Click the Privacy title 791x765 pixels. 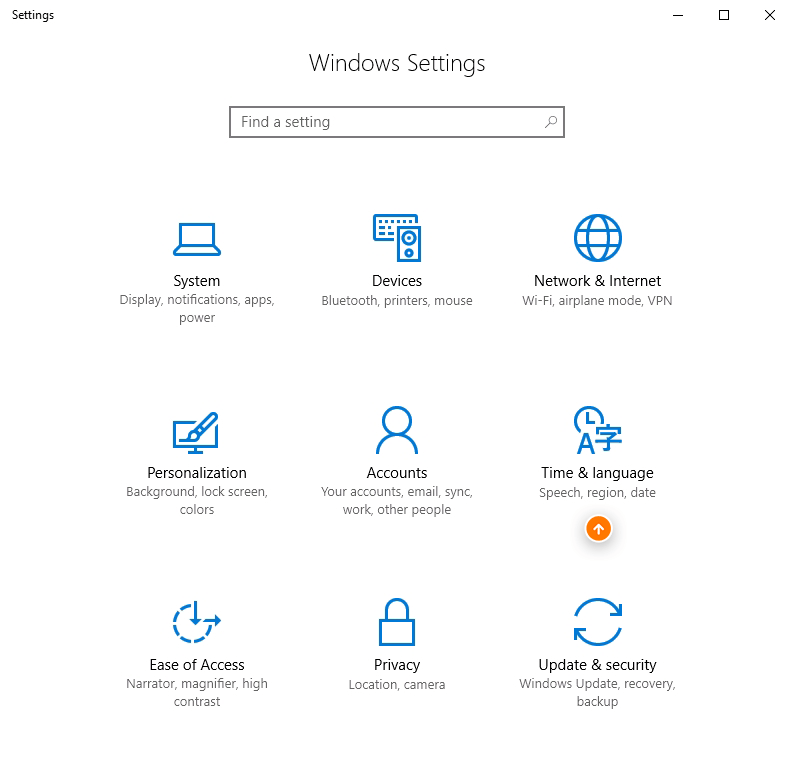click(x=397, y=665)
